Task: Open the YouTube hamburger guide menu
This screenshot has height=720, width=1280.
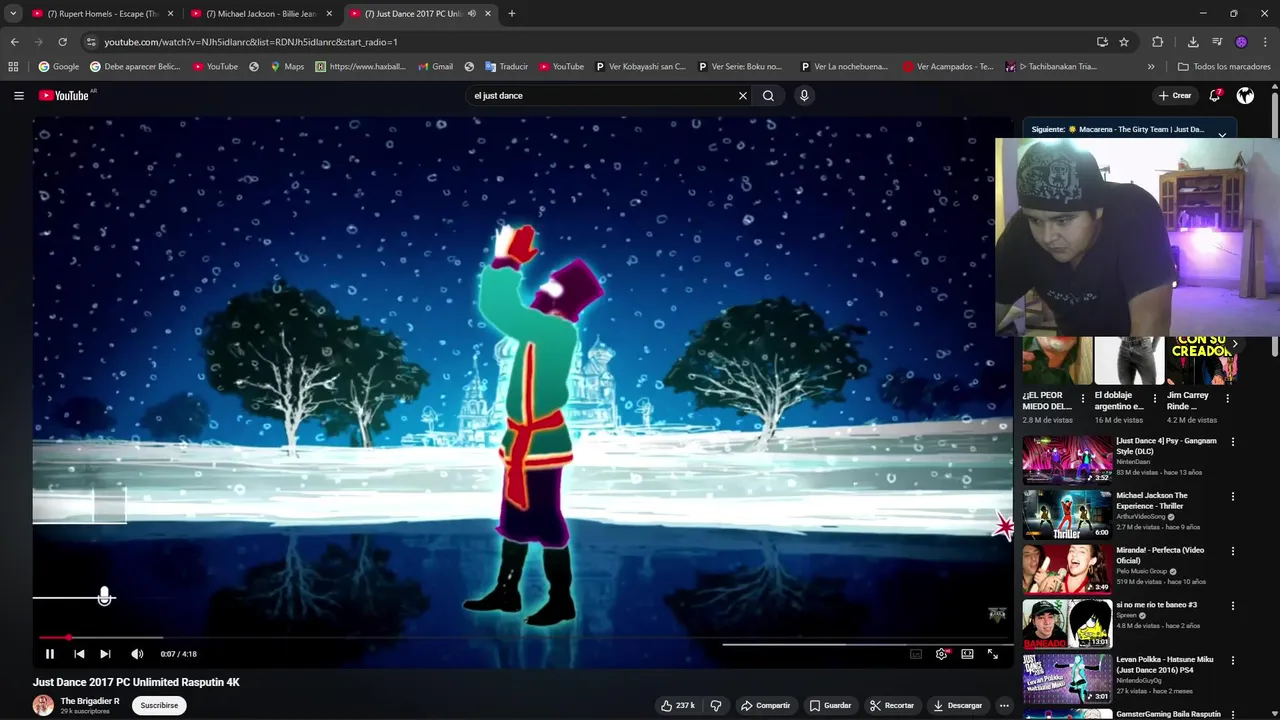Action: pos(18,96)
